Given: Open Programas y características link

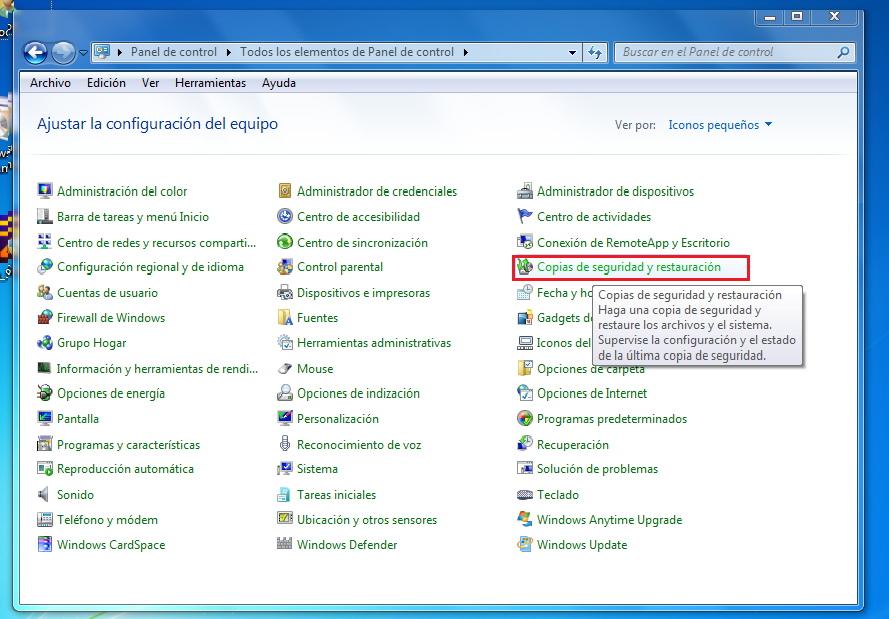Looking at the screenshot, I should point(128,445).
